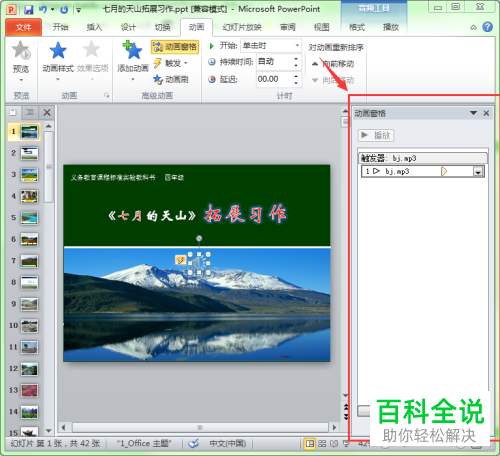Click the 延迟 delay value field

(274, 79)
